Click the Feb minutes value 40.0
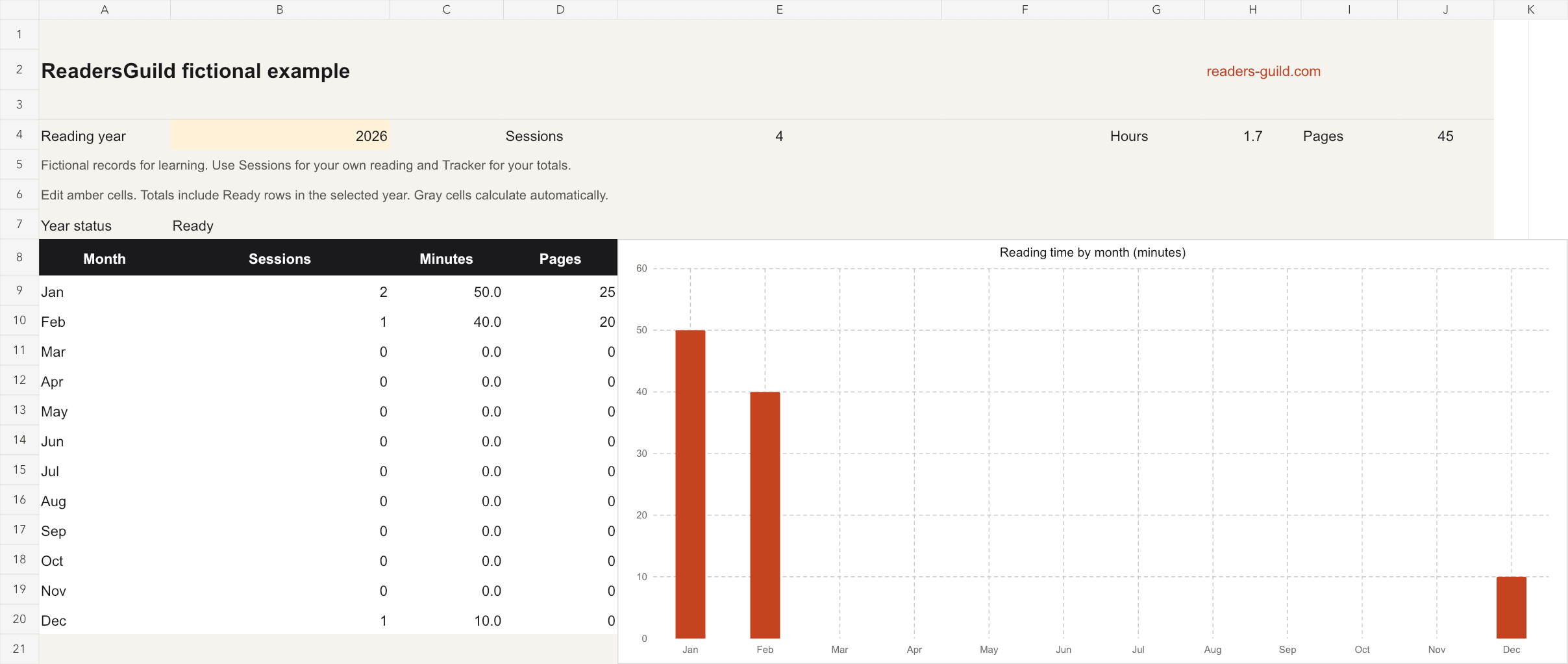 pyautogui.click(x=487, y=322)
